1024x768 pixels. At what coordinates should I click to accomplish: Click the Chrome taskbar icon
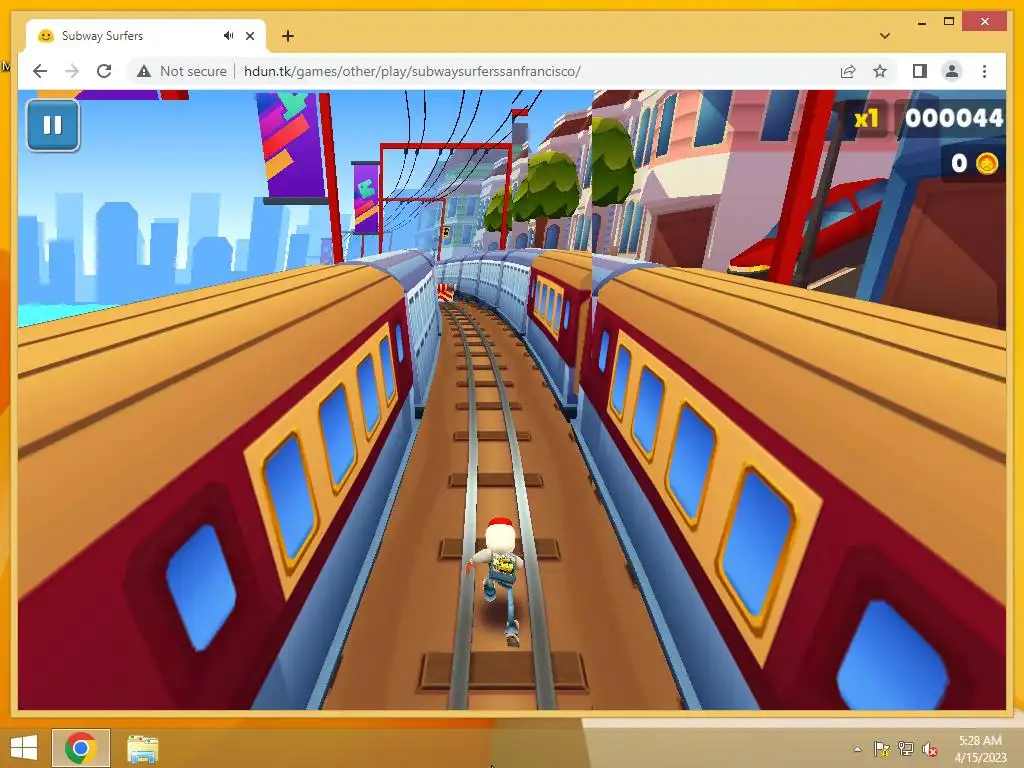click(80, 748)
